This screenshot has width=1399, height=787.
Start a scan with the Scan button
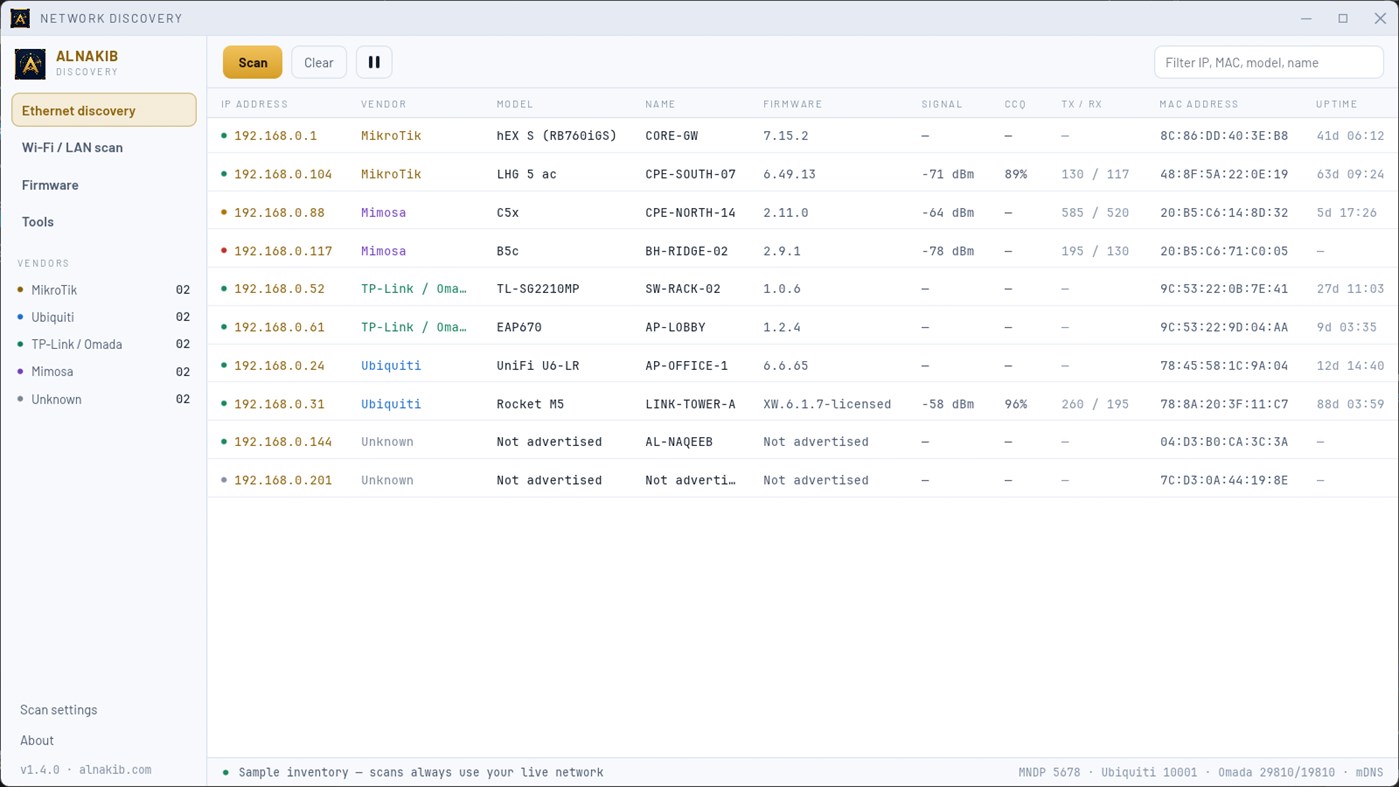pyautogui.click(x=252, y=62)
